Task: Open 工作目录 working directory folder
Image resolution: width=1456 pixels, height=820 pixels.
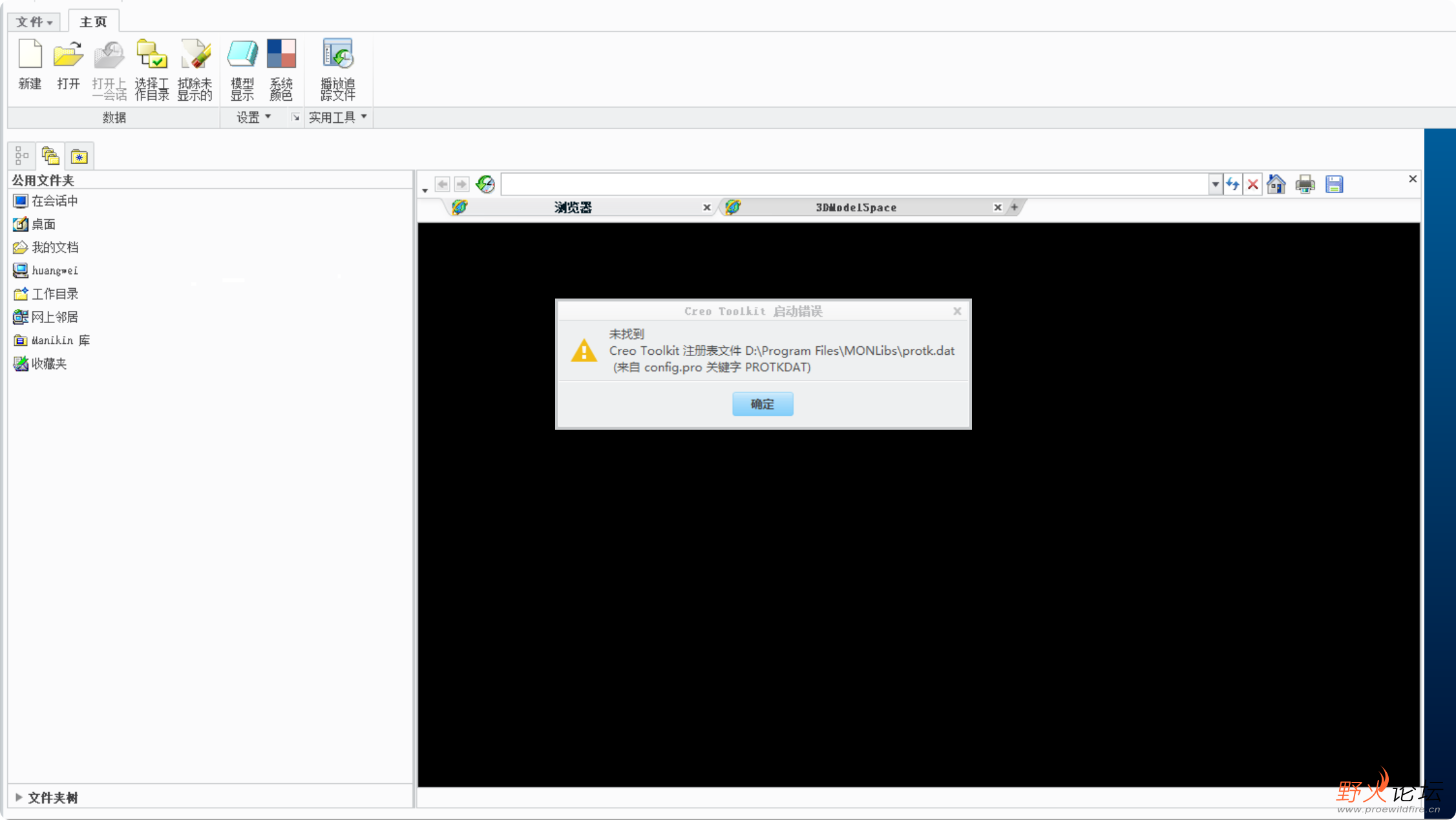Action: [45, 294]
